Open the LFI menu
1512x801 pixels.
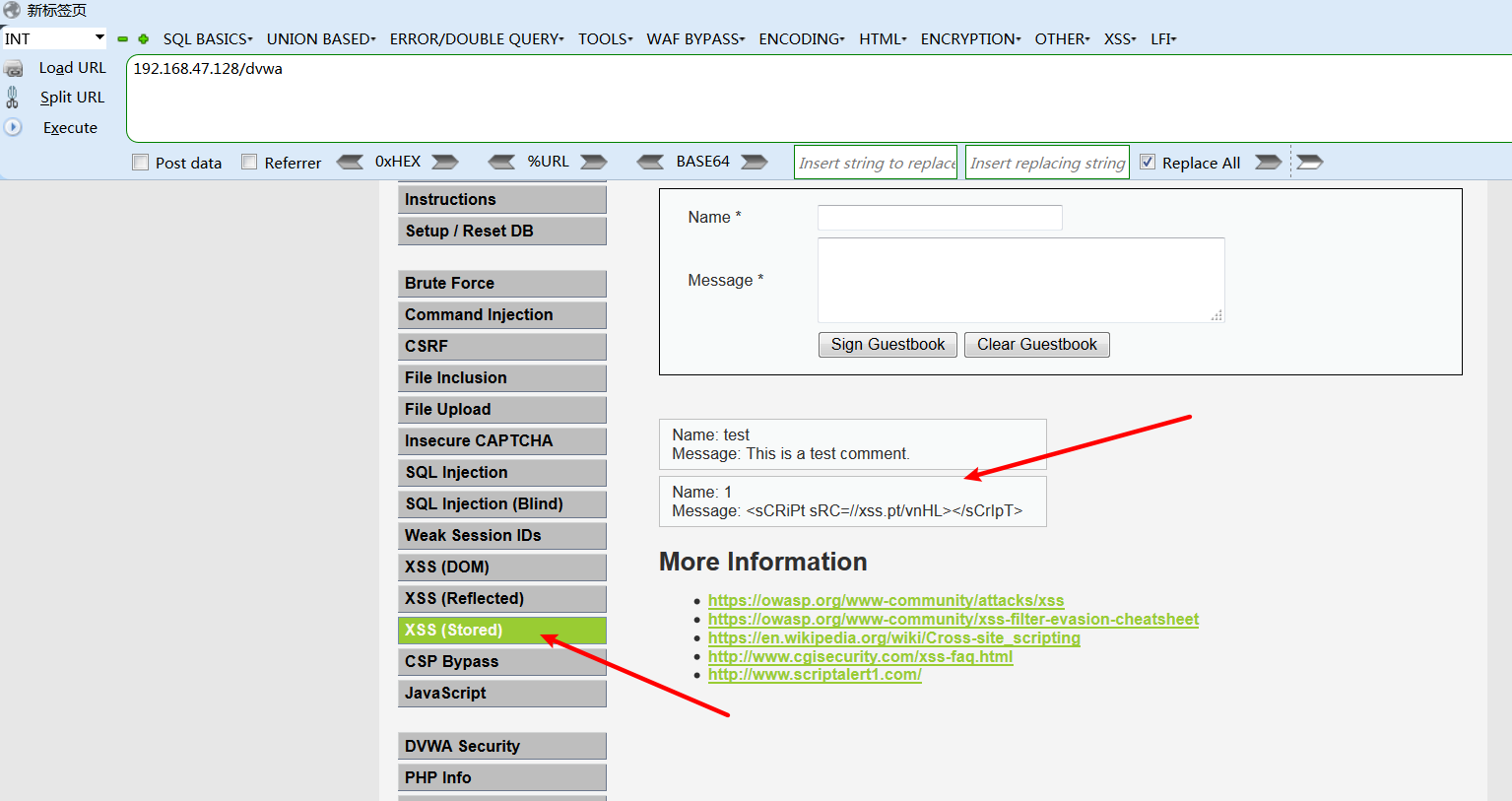(1163, 39)
